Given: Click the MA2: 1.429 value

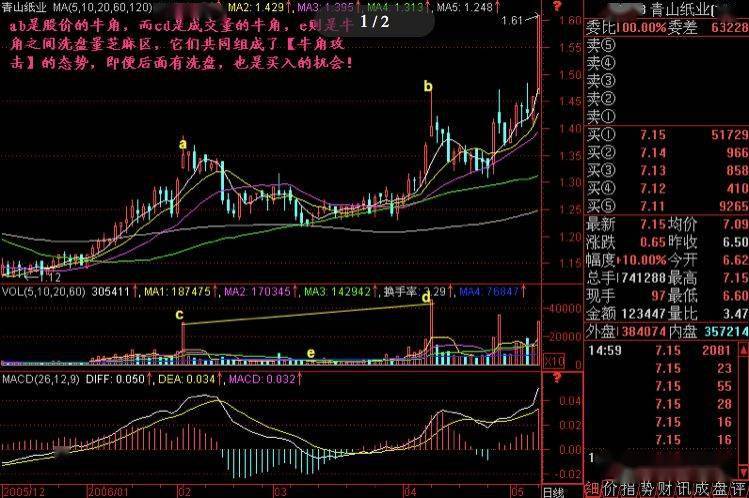Looking at the screenshot, I should [x=256, y=7].
